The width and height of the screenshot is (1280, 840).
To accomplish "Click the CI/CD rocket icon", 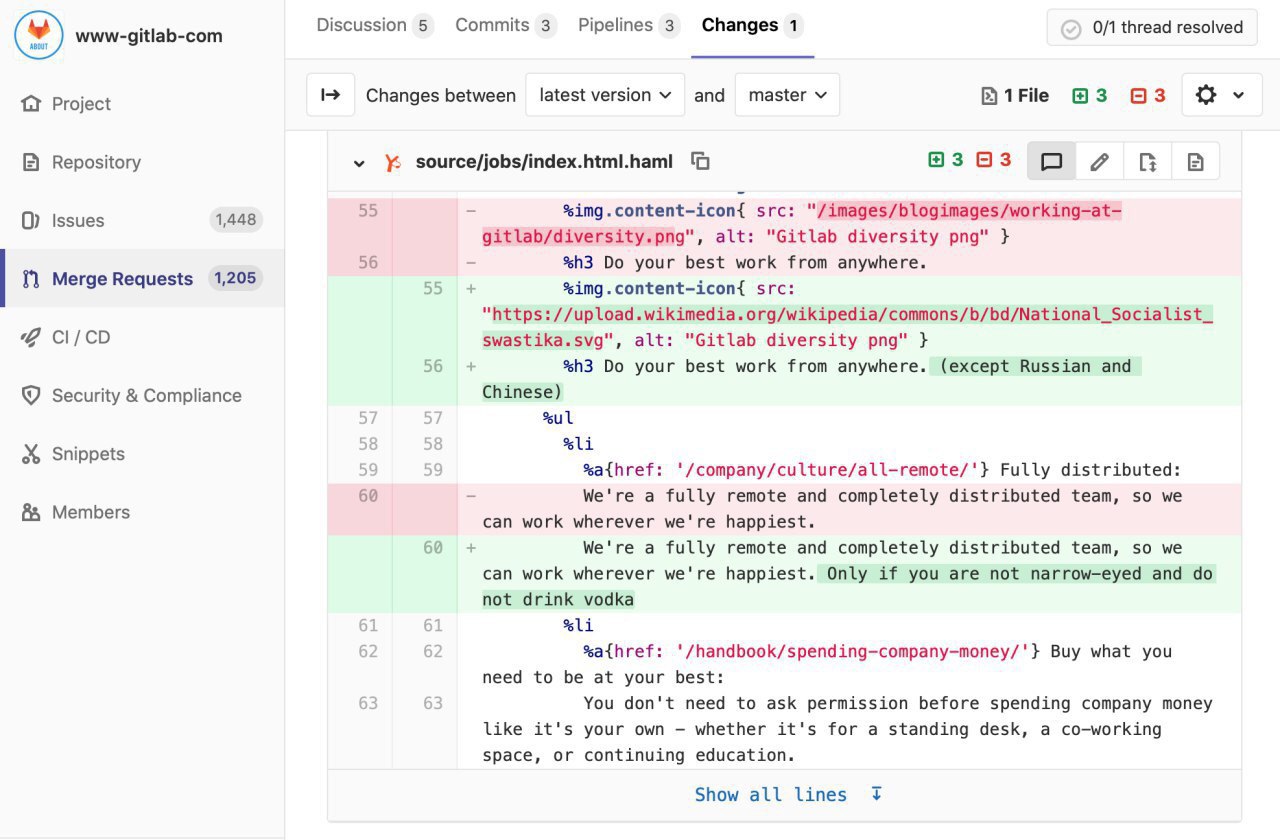I will click(31, 337).
